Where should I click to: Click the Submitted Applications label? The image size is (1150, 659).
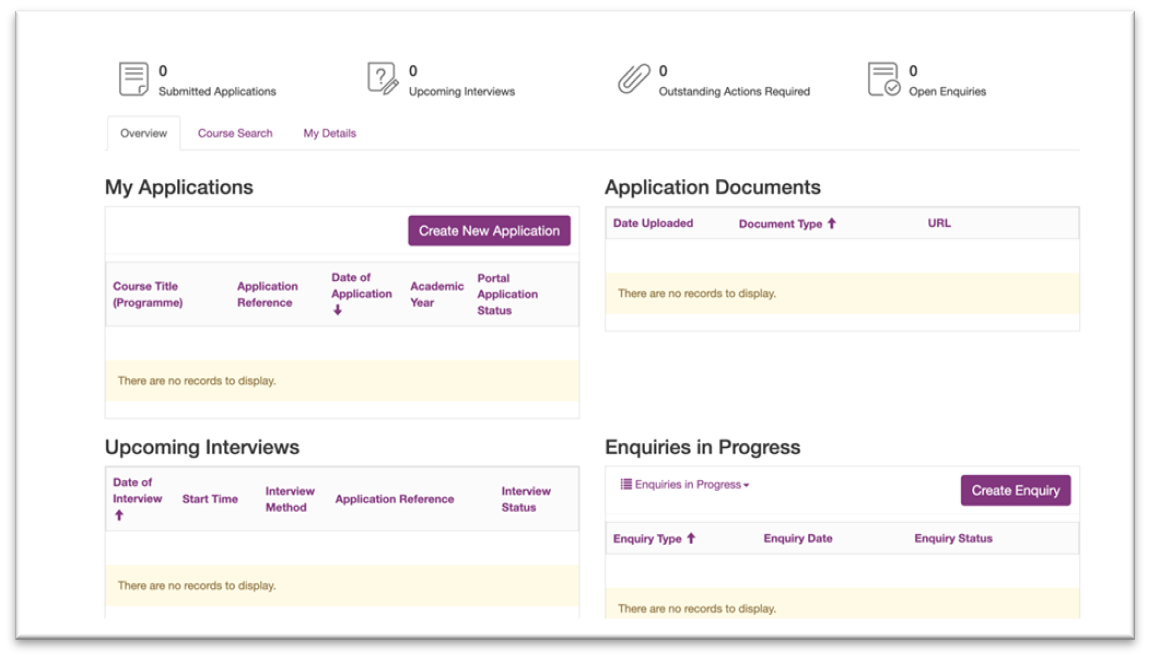coord(217,92)
